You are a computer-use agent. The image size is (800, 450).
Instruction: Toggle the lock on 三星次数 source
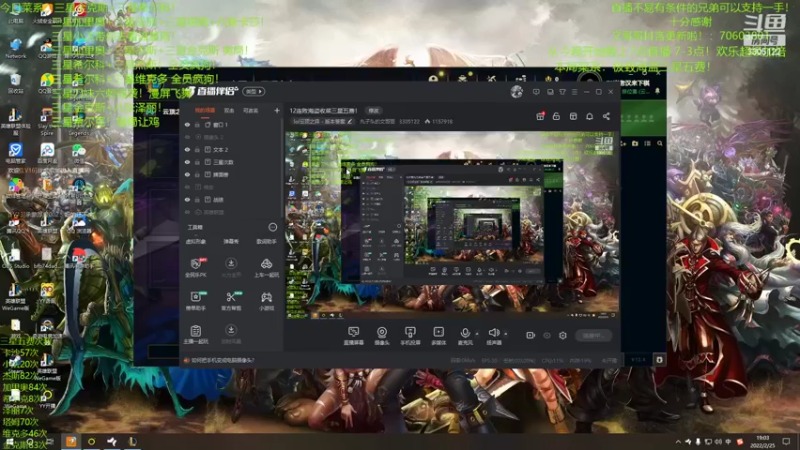[197, 162]
